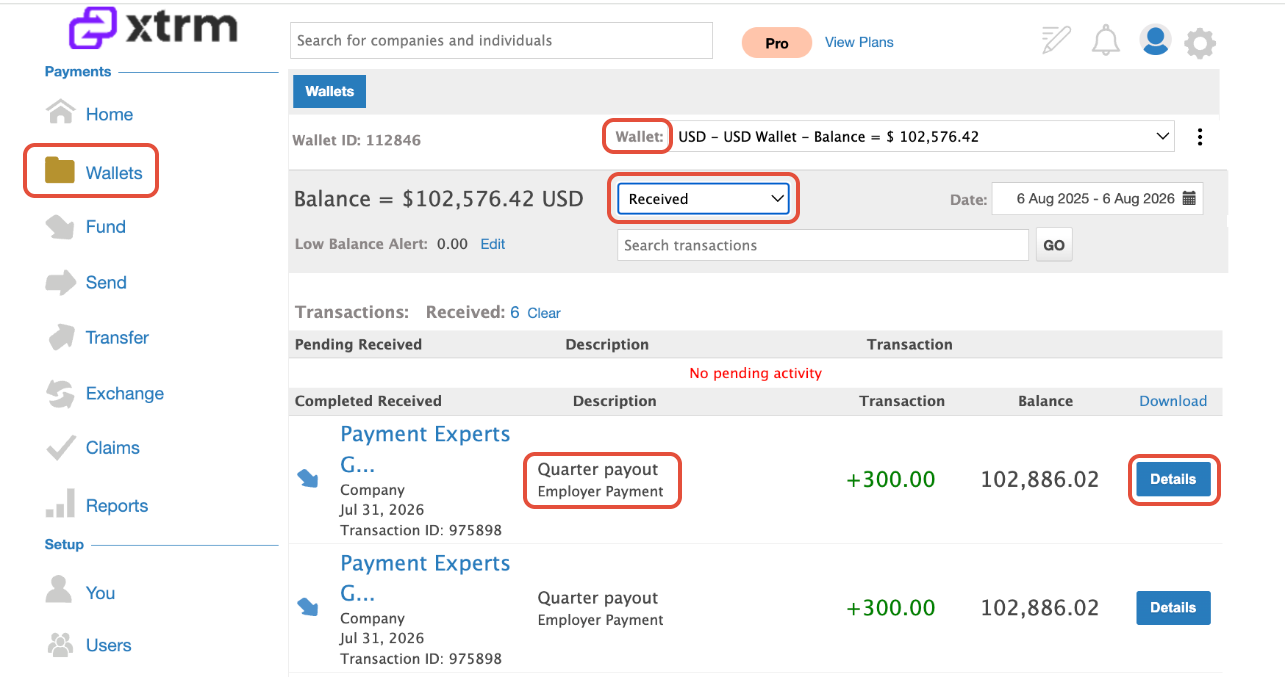The width and height of the screenshot is (1285, 677).
Task: Click second row +300.00 transaction amount
Action: (x=891, y=607)
